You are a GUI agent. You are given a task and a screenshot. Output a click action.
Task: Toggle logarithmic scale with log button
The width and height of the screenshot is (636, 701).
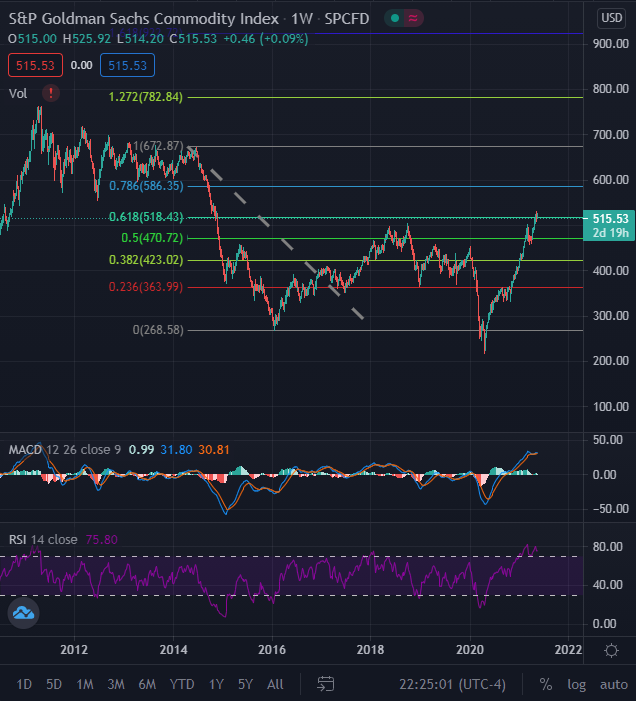[577, 684]
